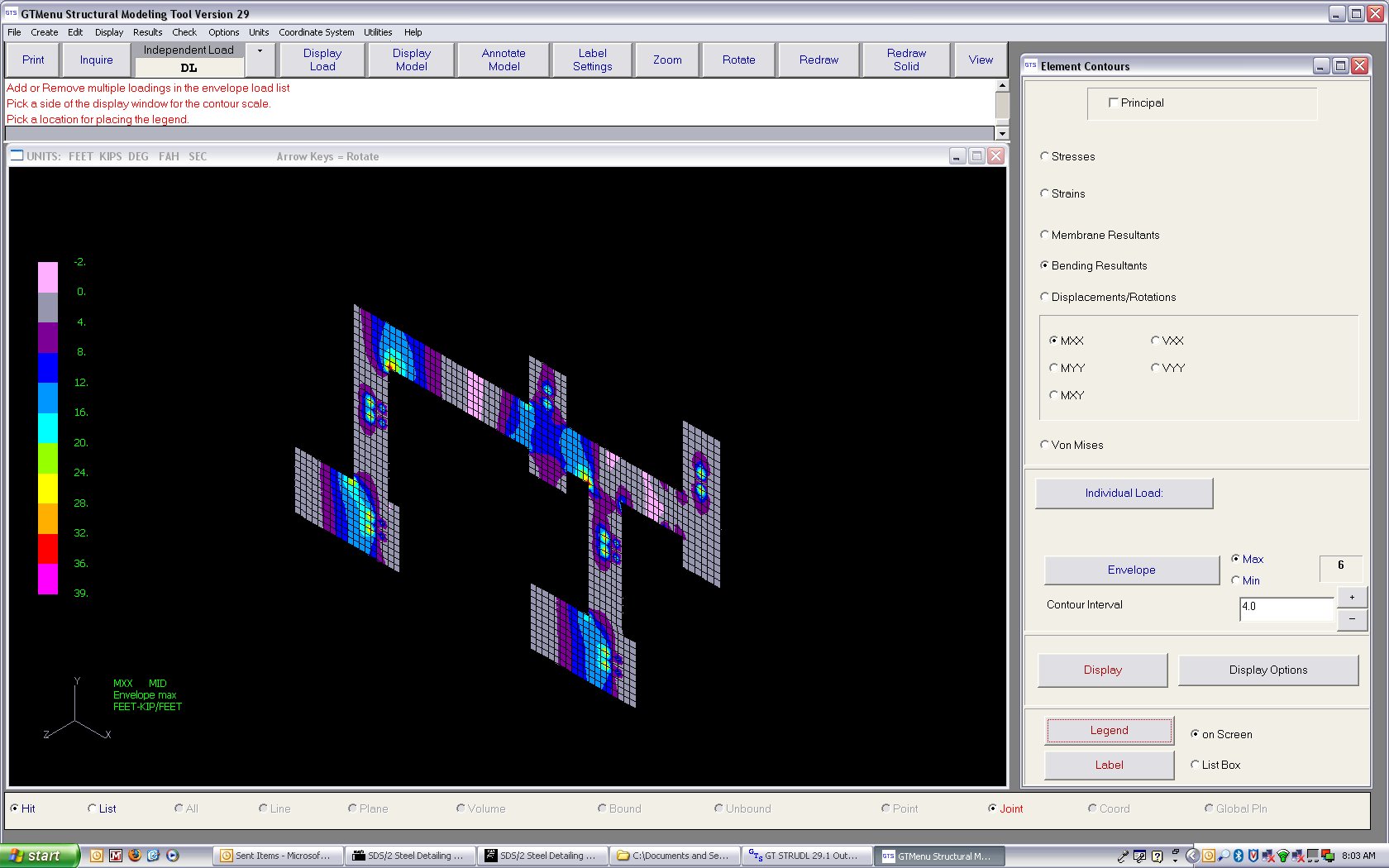Image resolution: width=1389 pixels, height=868 pixels.
Task: Click the Zoom toolbar button
Action: pyautogui.click(x=667, y=60)
